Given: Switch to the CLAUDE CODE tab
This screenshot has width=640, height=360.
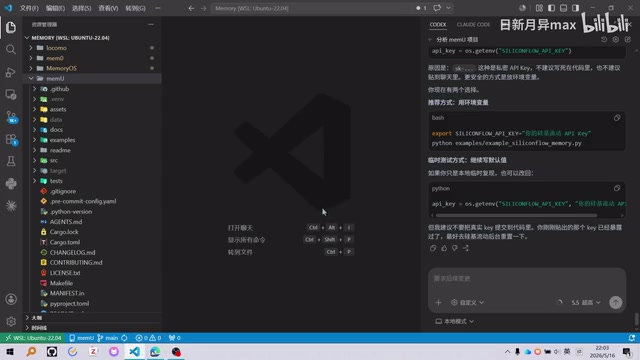Looking at the screenshot, I should 473,24.
